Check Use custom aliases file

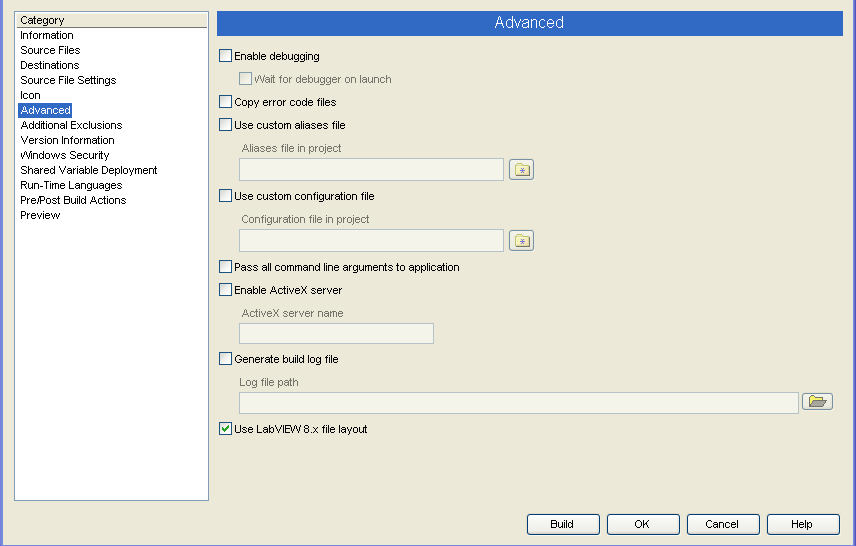(x=225, y=125)
